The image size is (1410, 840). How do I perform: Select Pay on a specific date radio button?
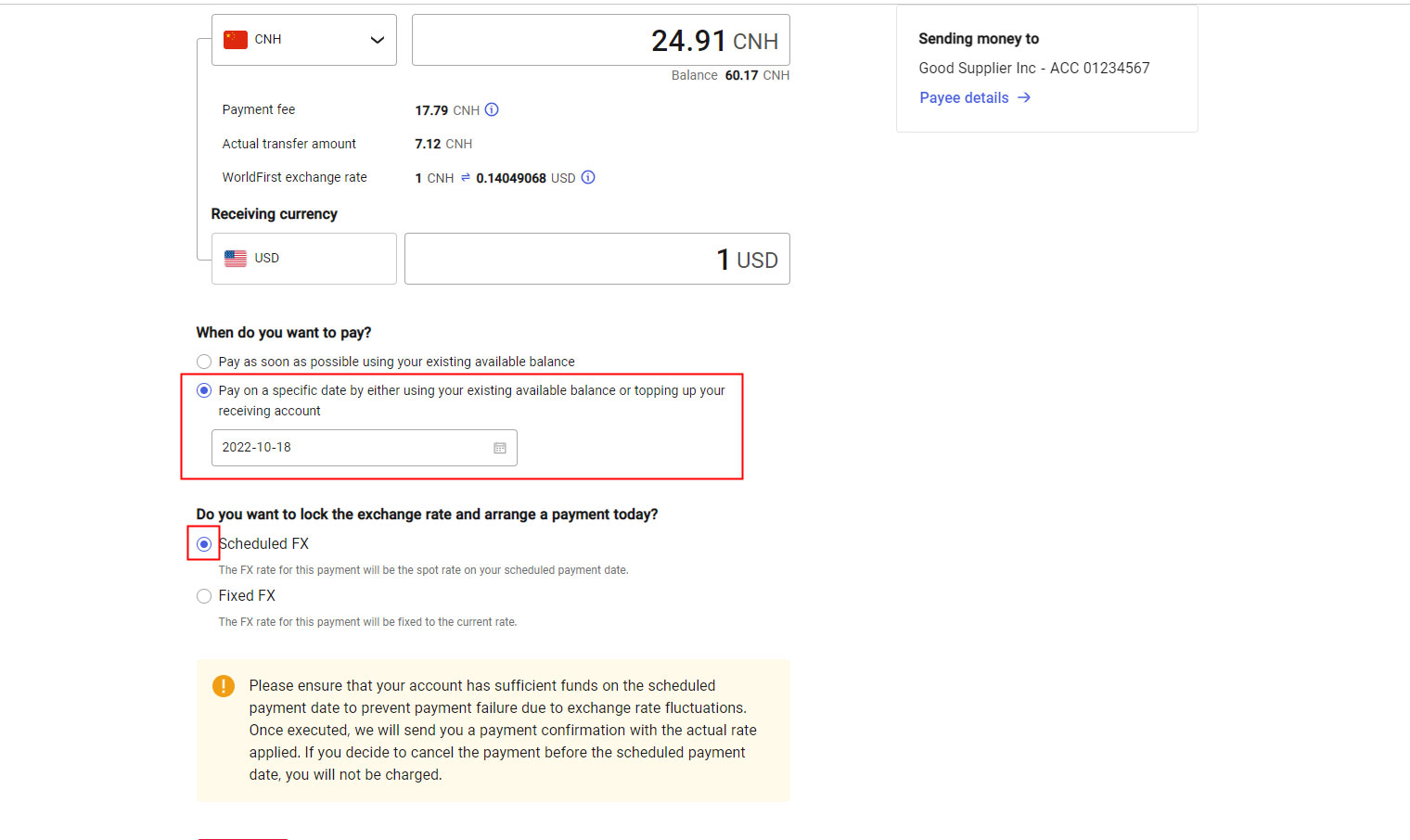(204, 390)
